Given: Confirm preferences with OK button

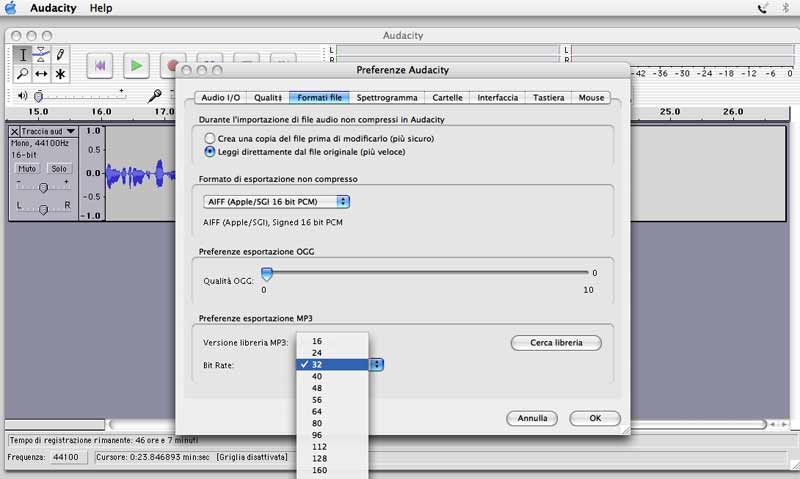Looking at the screenshot, I should (x=595, y=418).
